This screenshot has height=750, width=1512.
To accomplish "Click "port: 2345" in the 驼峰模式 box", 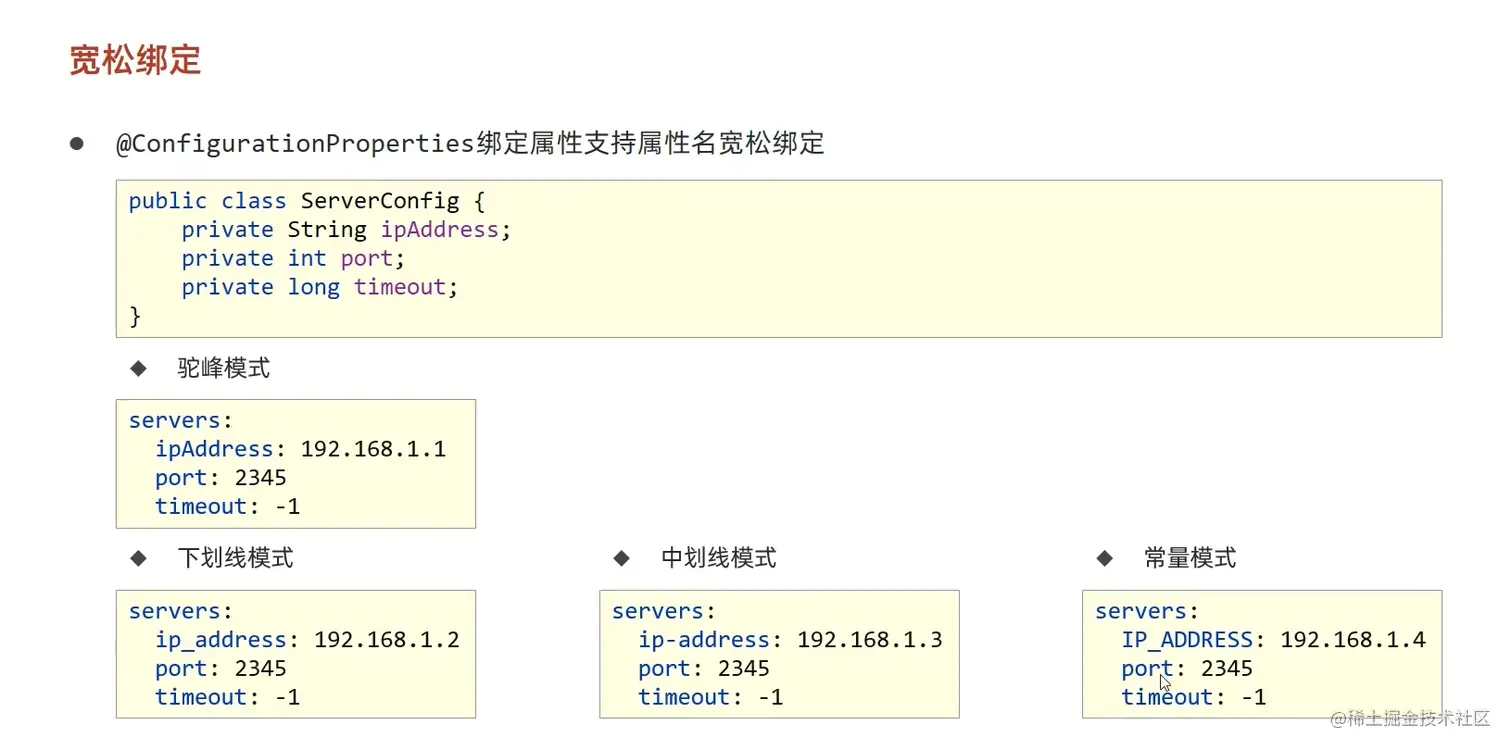I will pyautogui.click(x=221, y=478).
